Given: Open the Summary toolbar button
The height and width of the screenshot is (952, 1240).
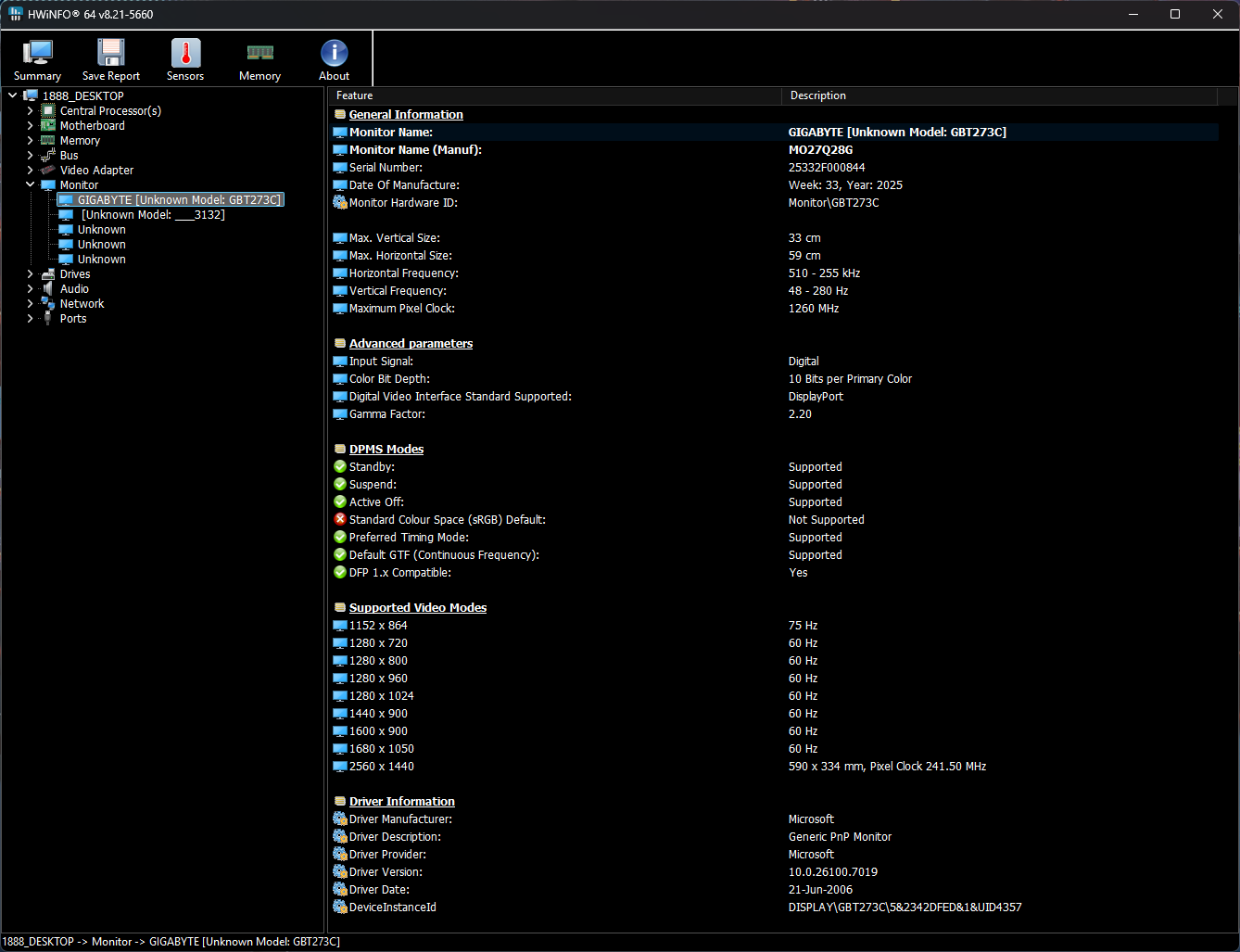Looking at the screenshot, I should [37, 60].
